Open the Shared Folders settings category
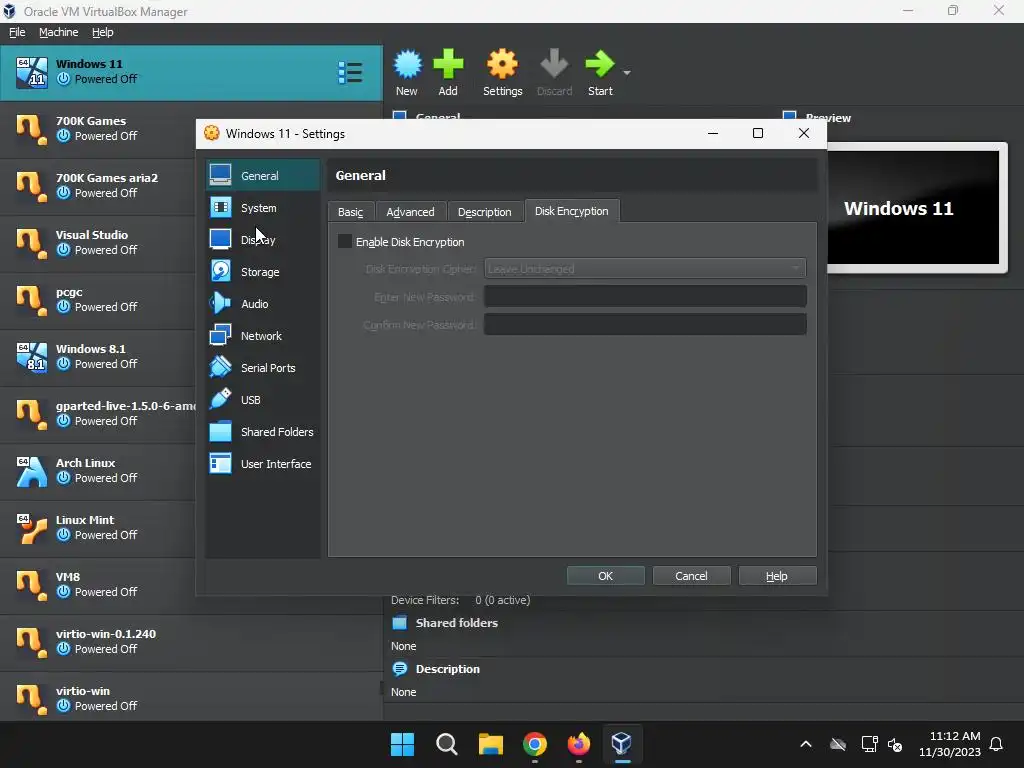 263,432
